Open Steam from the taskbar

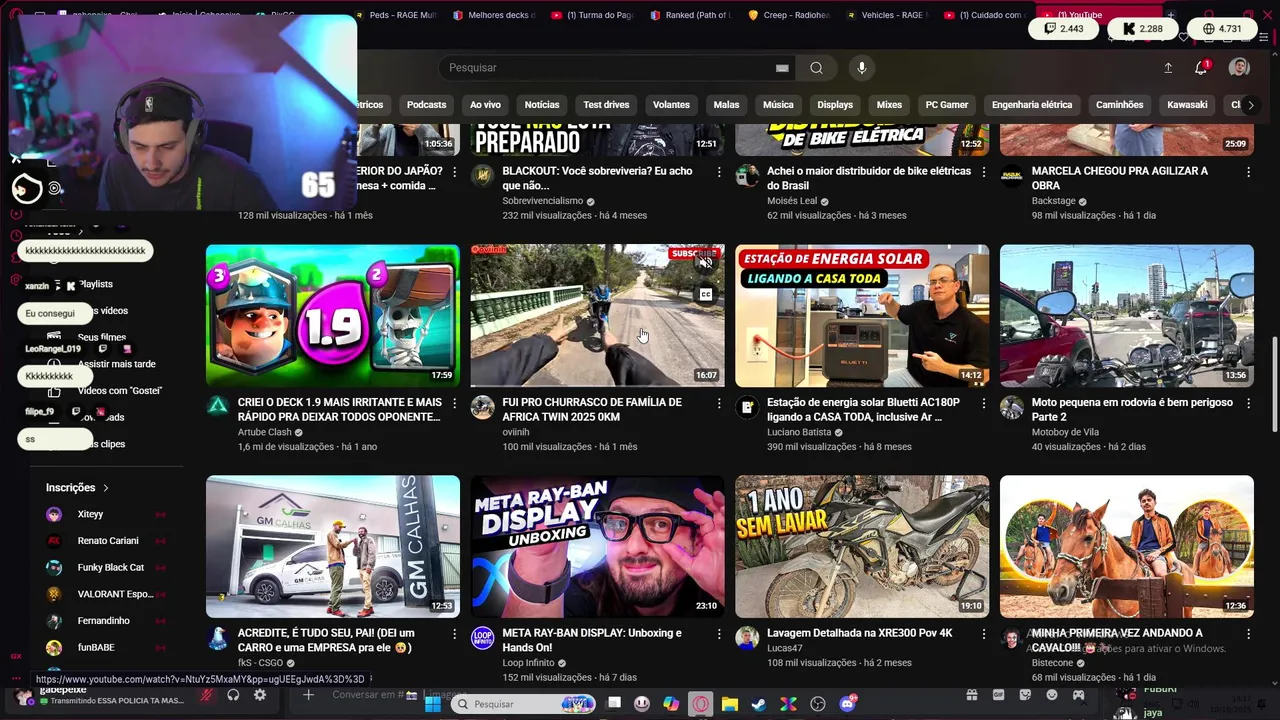pyautogui.click(x=759, y=704)
